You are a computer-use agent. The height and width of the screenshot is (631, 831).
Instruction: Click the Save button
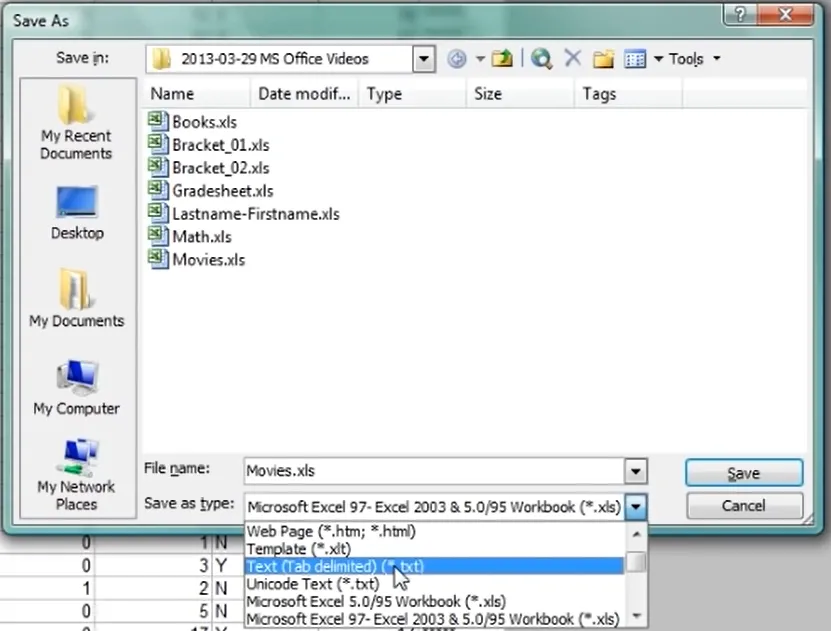click(x=743, y=472)
